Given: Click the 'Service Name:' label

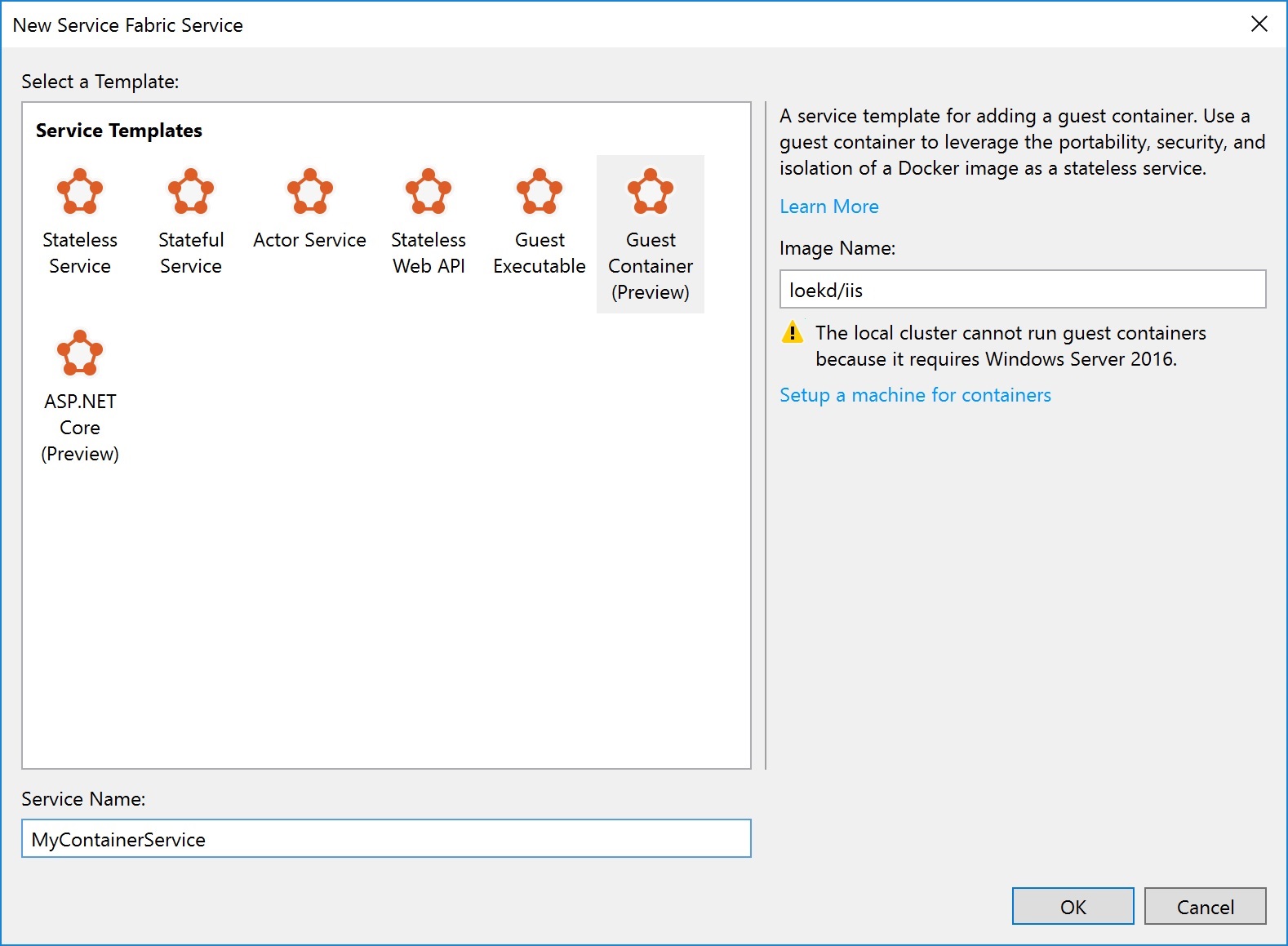Looking at the screenshot, I should pos(83,799).
